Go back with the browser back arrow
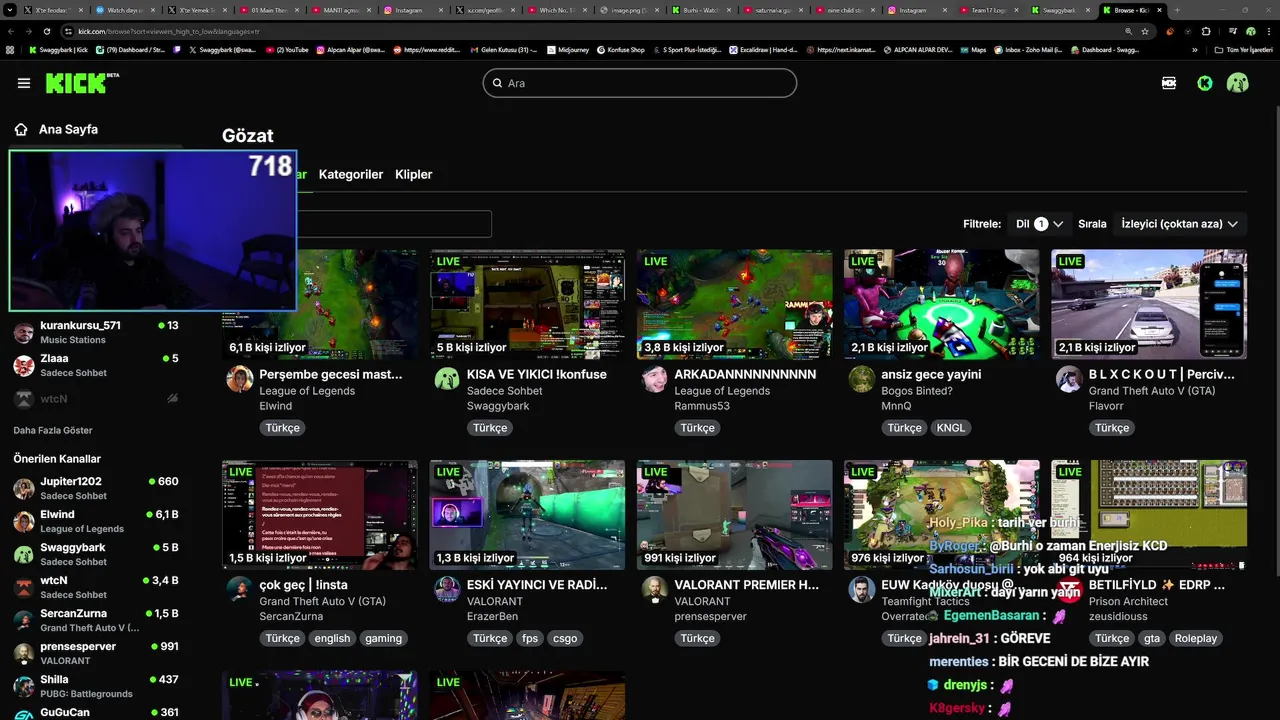Screen dimensions: 1280x720 click(11, 31)
